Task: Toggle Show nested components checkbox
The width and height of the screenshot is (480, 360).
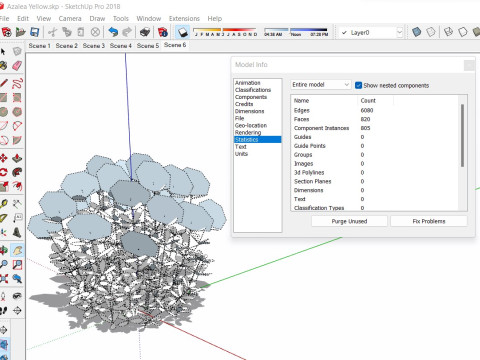Action: (358, 85)
